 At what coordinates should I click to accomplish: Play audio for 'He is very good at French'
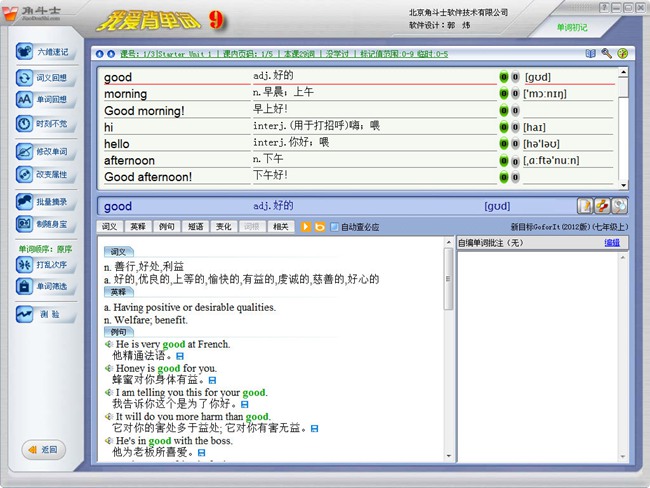tap(108, 344)
